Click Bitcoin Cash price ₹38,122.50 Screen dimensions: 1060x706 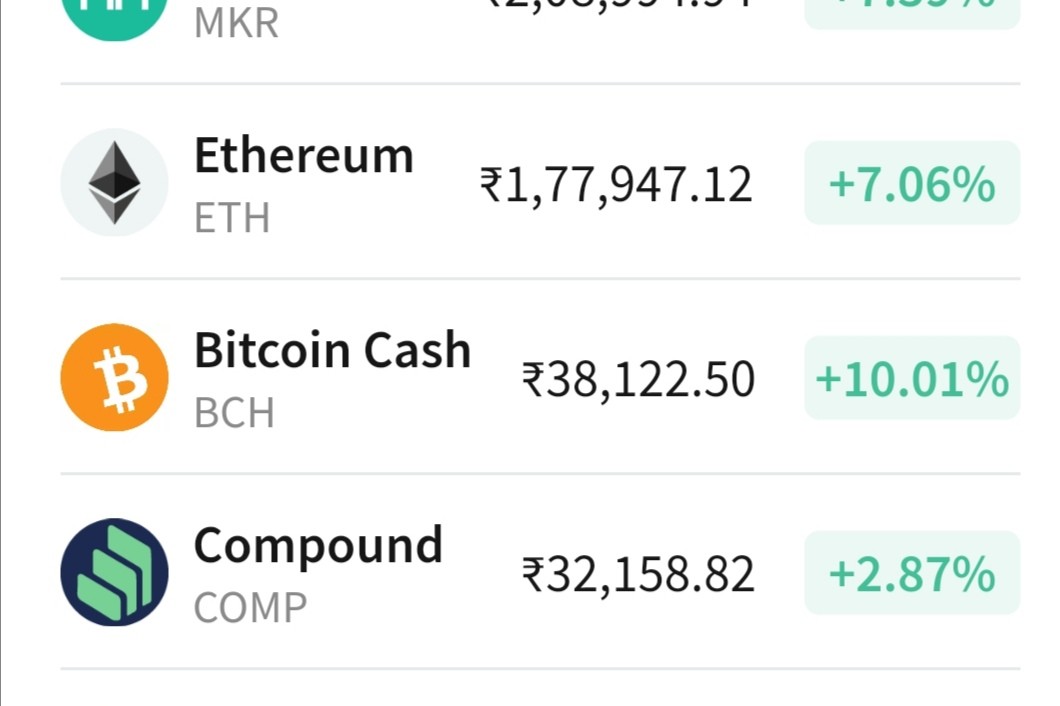(x=637, y=380)
